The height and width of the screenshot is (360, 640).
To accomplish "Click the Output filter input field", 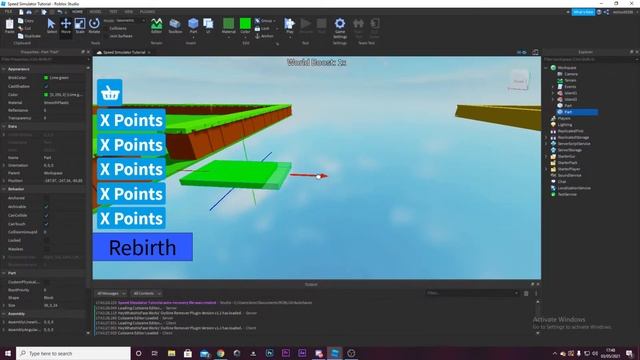I will [x=472, y=293].
